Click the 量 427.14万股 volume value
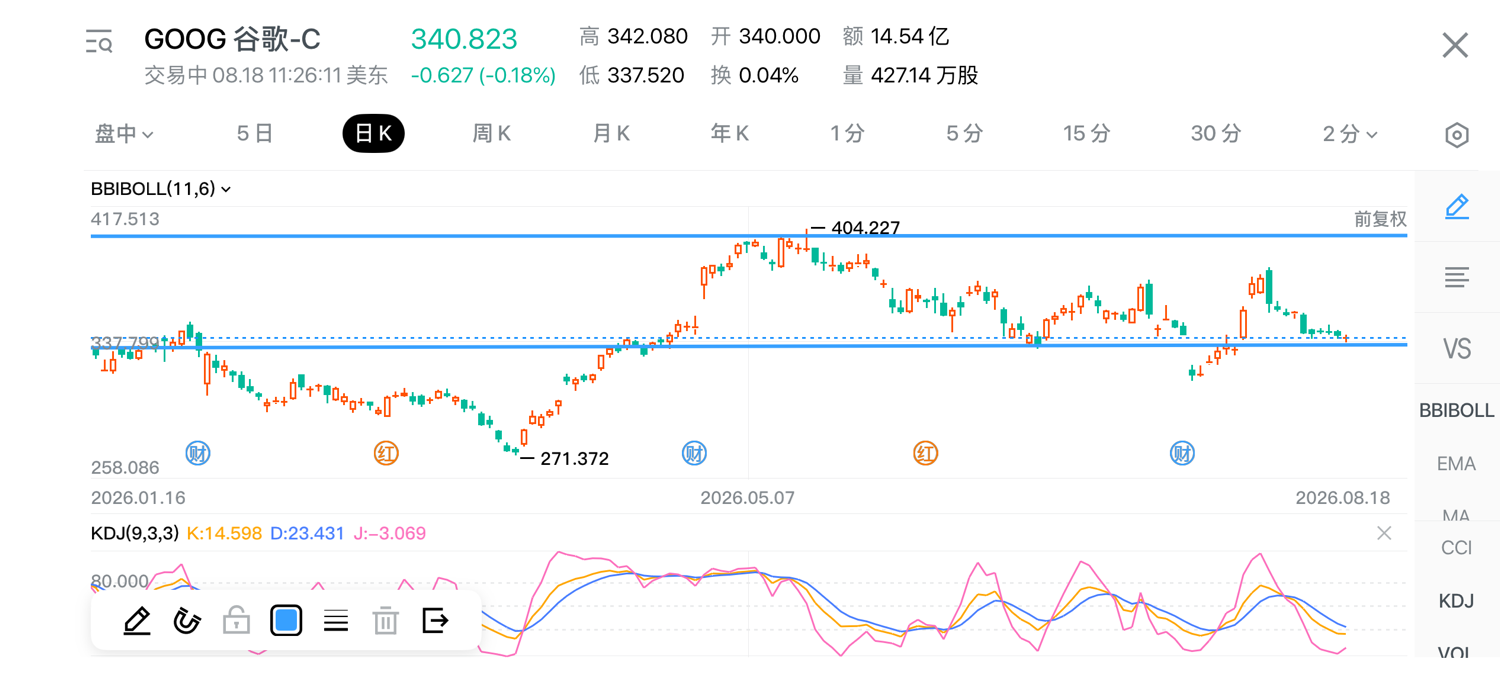The height and width of the screenshot is (693, 1500). pyautogui.click(x=911, y=76)
